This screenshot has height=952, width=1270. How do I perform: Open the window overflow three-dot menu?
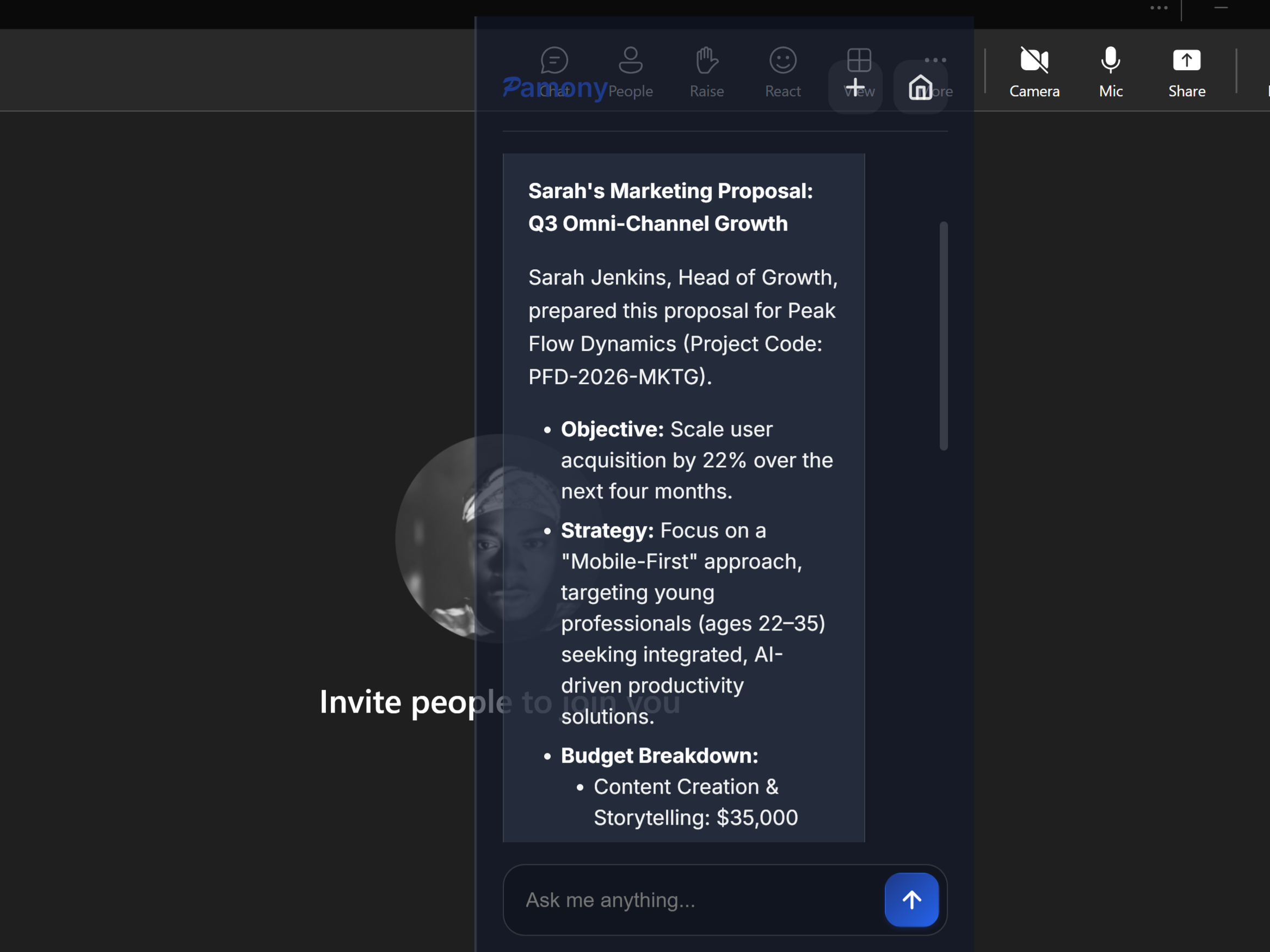coord(1158,8)
